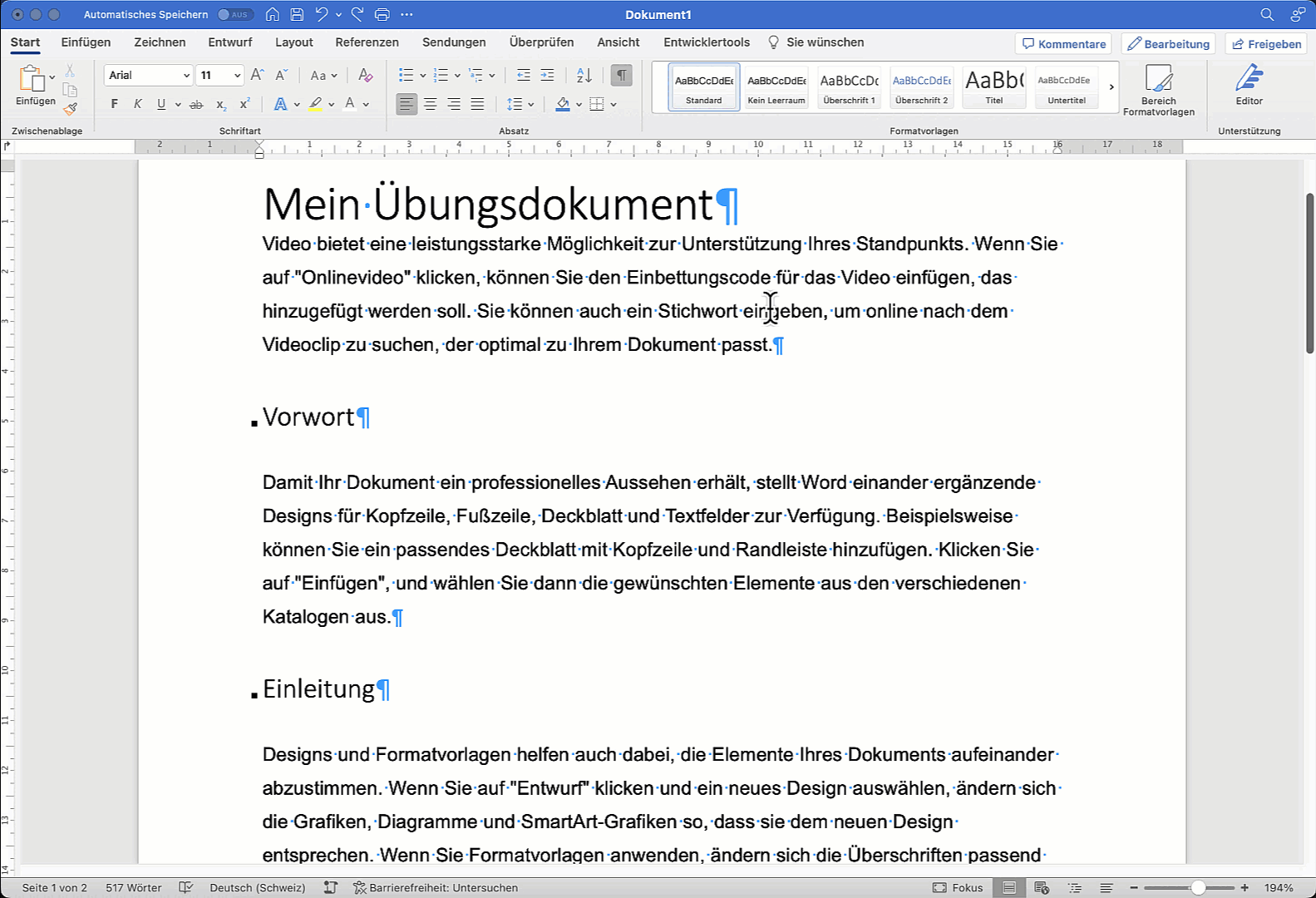
Task: Apply the Überschrift 1 style thumbnail
Action: tap(849, 86)
